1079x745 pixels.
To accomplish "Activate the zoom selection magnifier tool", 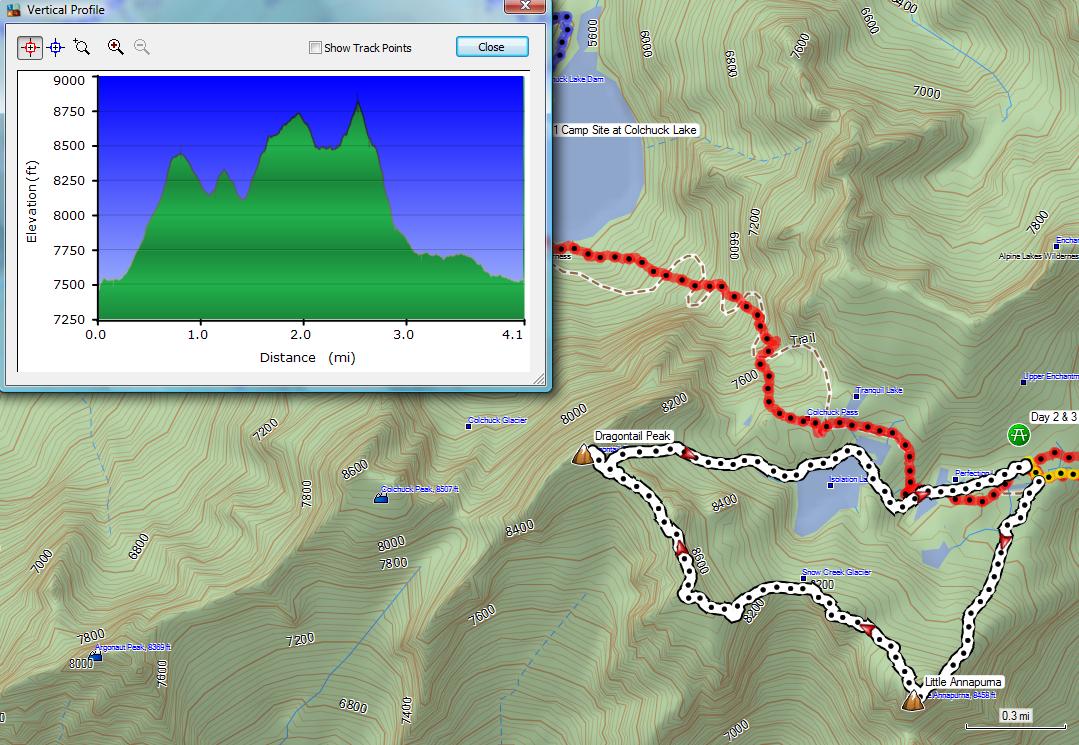I will [81, 47].
